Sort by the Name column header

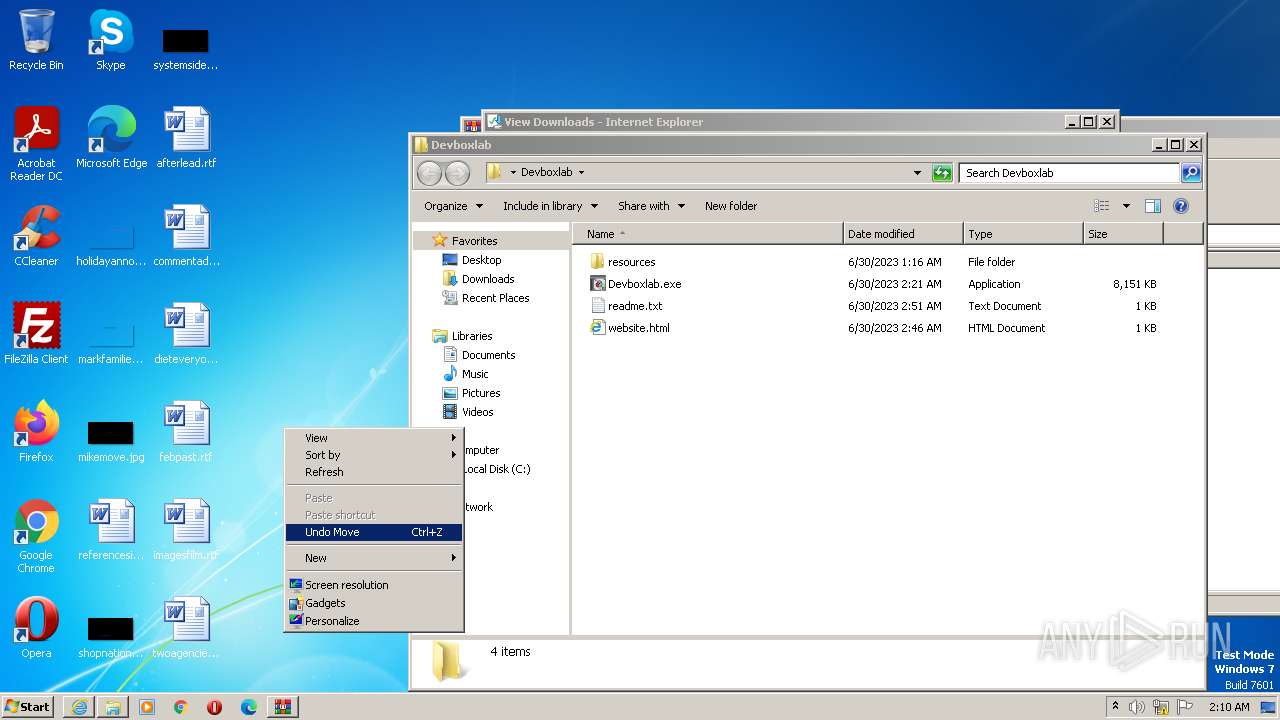(707, 234)
